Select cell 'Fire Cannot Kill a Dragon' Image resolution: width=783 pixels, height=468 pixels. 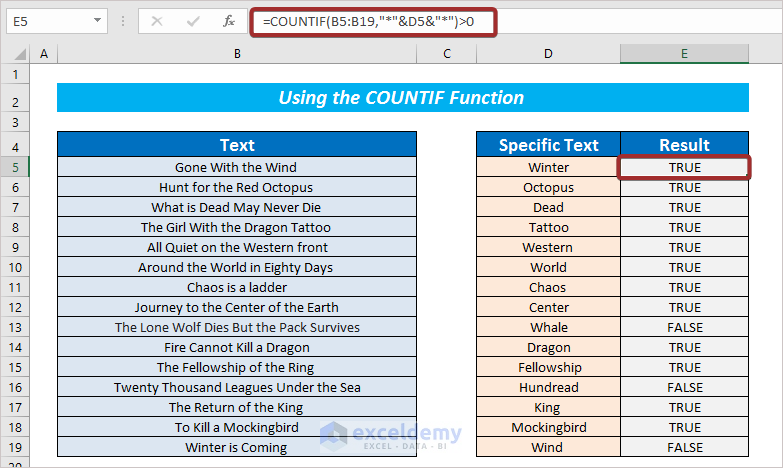237,347
